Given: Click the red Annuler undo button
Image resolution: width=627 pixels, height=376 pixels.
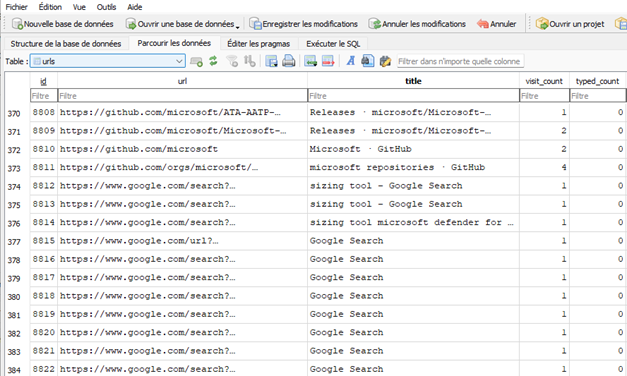Looking at the screenshot, I should 497,24.
